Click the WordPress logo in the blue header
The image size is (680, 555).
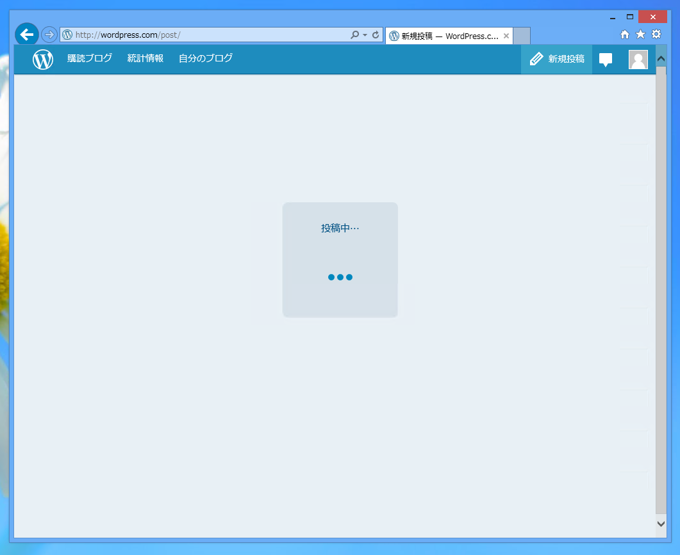(x=43, y=59)
